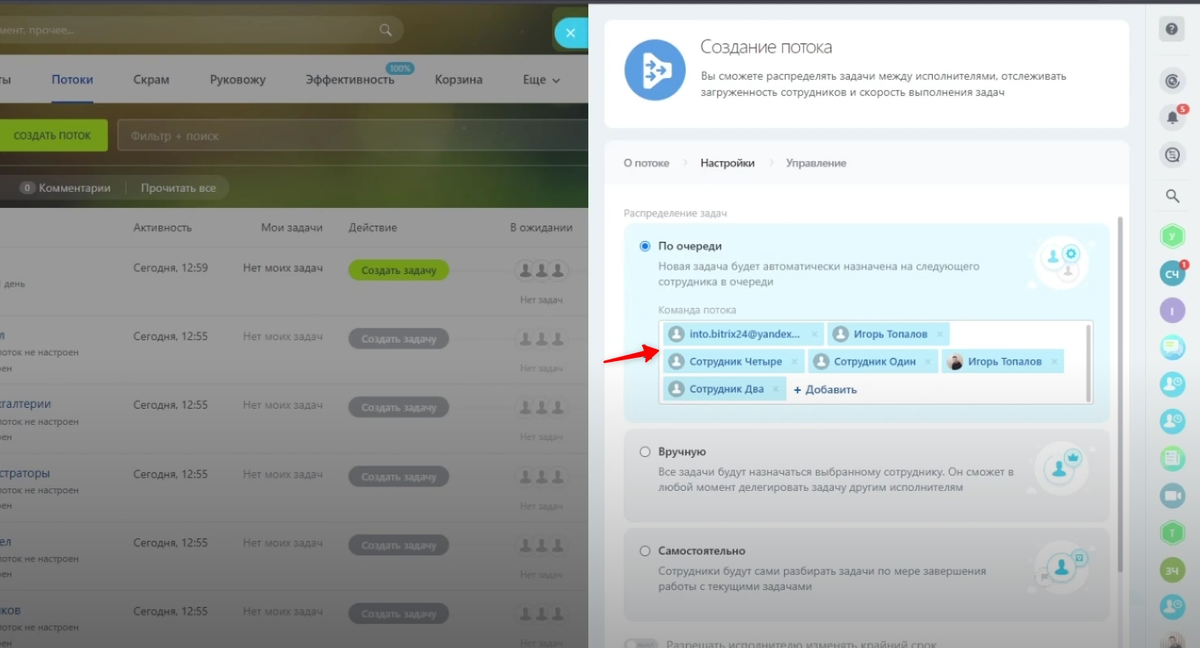Open the green list document sidebar icon
The width and height of the screenshot is (1200, 648).
(1172, 459)
